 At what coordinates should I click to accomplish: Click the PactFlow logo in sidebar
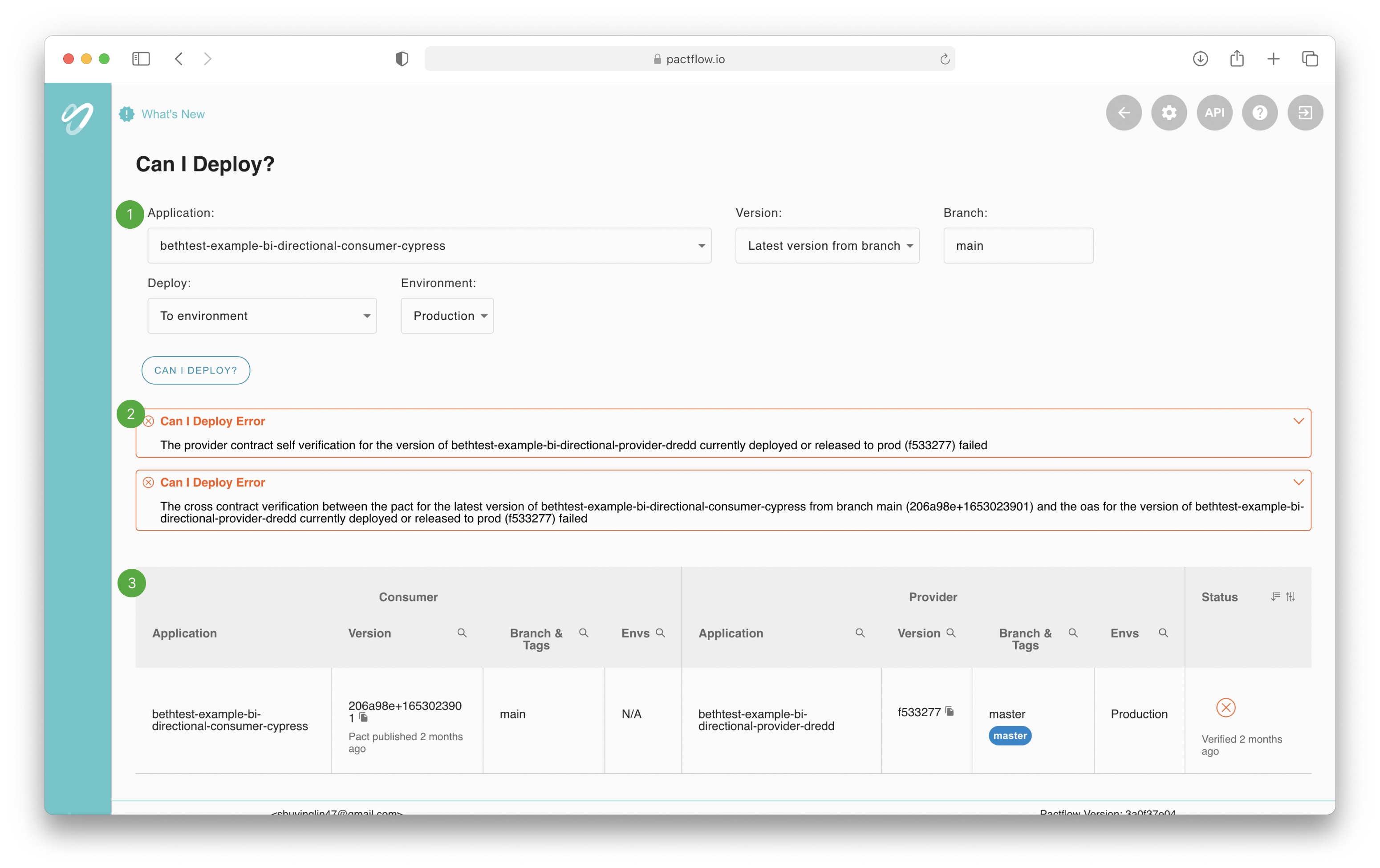[77, 118]
